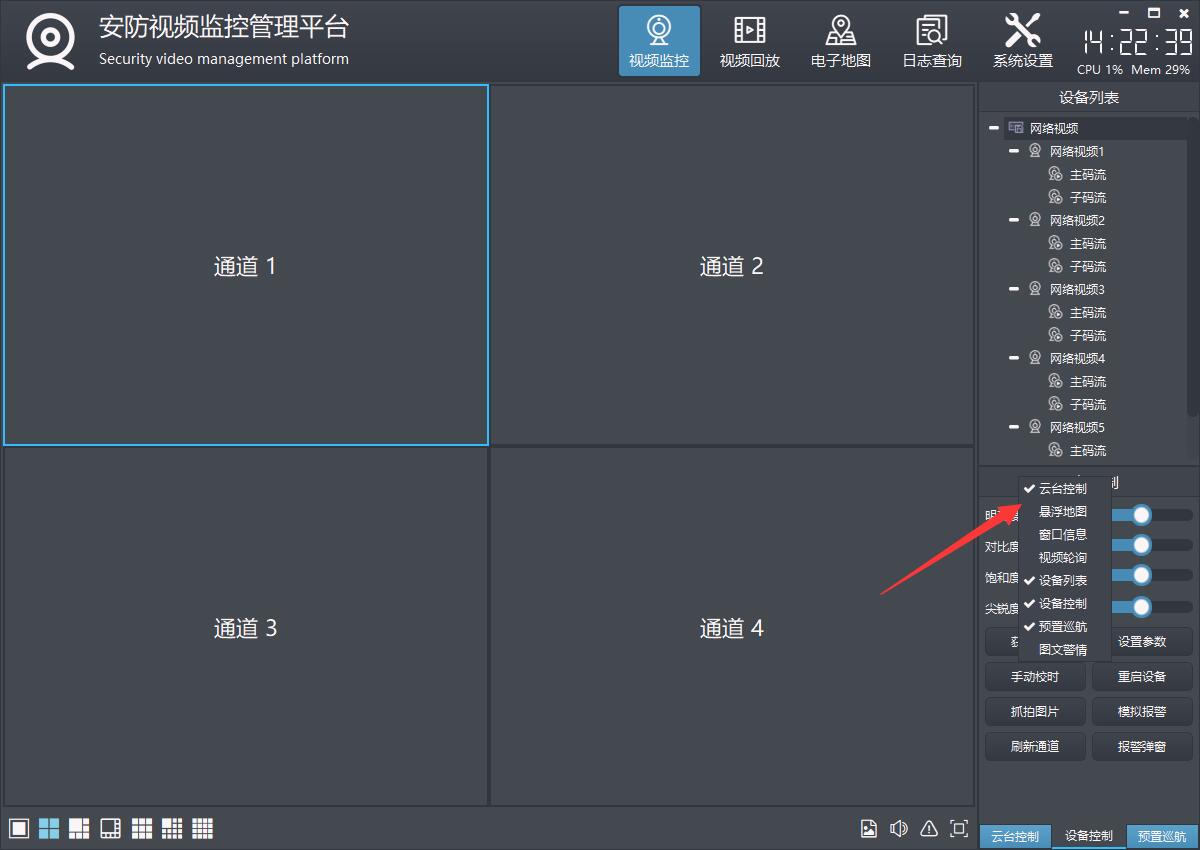The height and width of the screenshot is (850, 1200).
Task: Open the 电子地图 electronic map module
Action: tap(840, 42)
